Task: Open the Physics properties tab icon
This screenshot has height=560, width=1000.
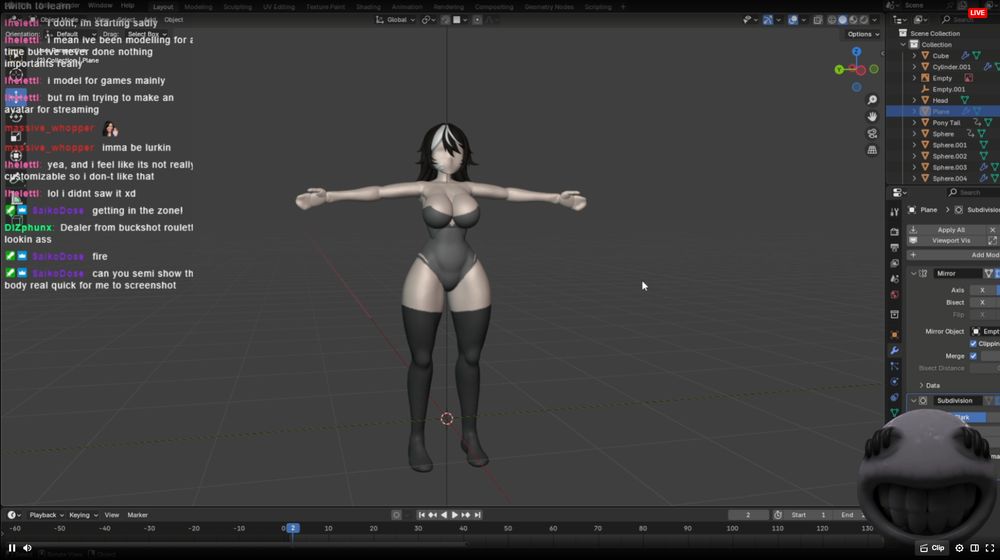Action: (894, 381)
